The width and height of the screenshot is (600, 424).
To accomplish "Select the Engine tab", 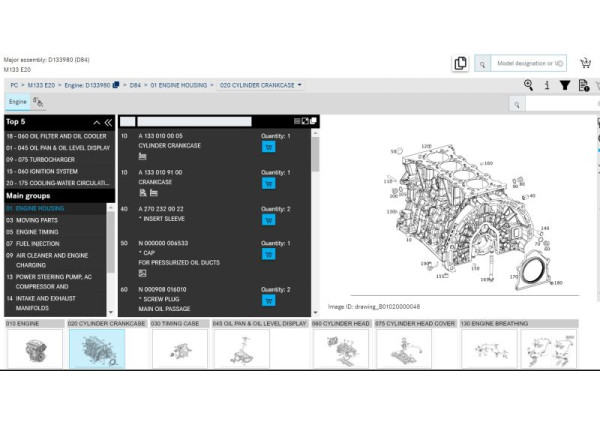I will 18,102.
